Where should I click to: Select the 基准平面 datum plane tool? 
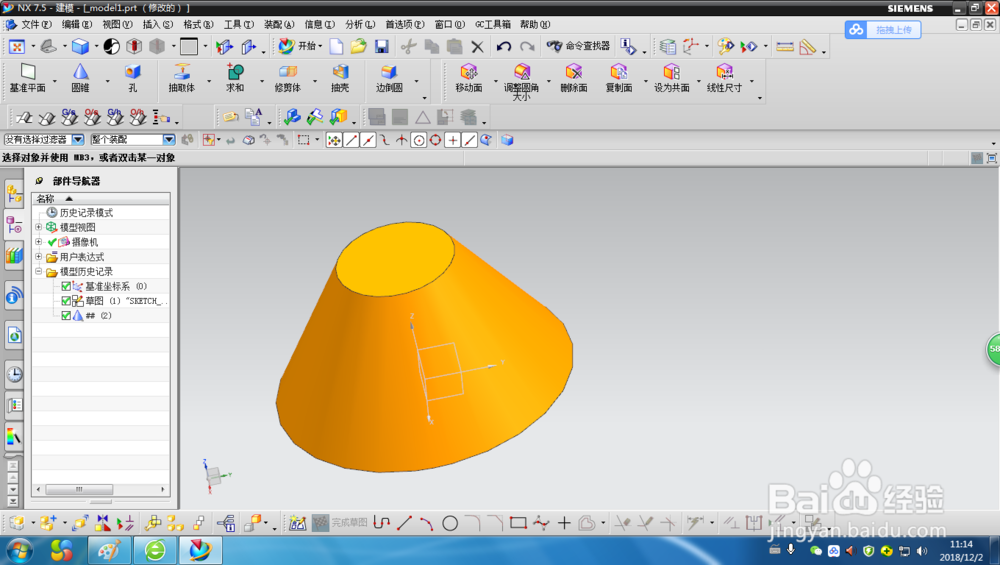click(27, 78)
